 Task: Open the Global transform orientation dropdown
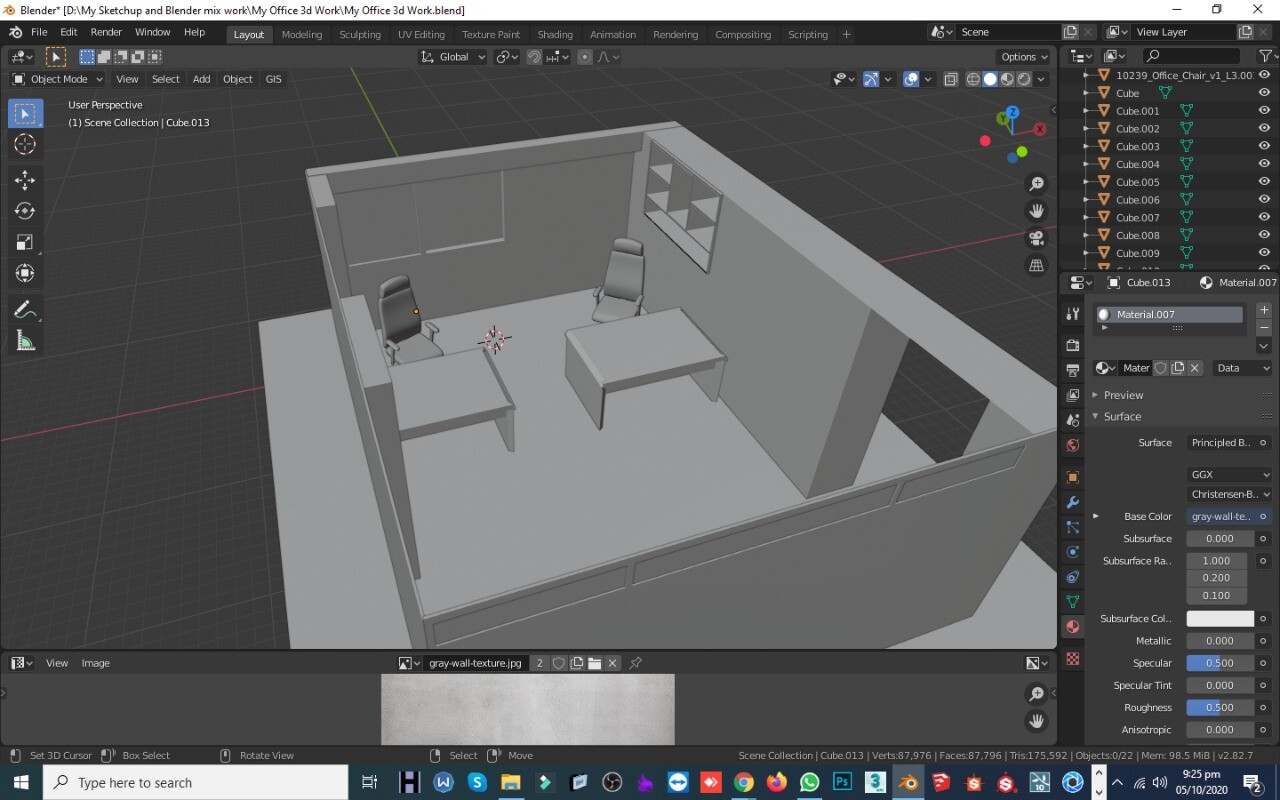coord(453,57)
